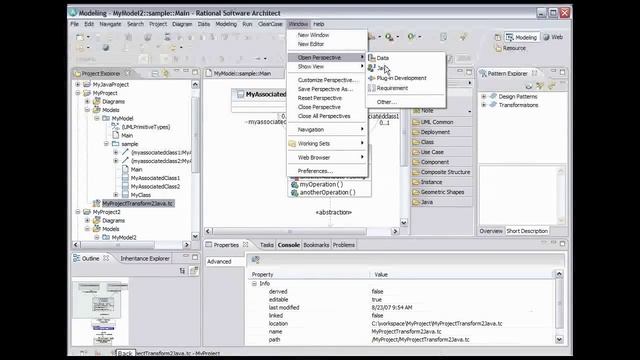Open the Geometric Shapes palette drawer
The image size is (640, 360).
[x=442, y=192]
